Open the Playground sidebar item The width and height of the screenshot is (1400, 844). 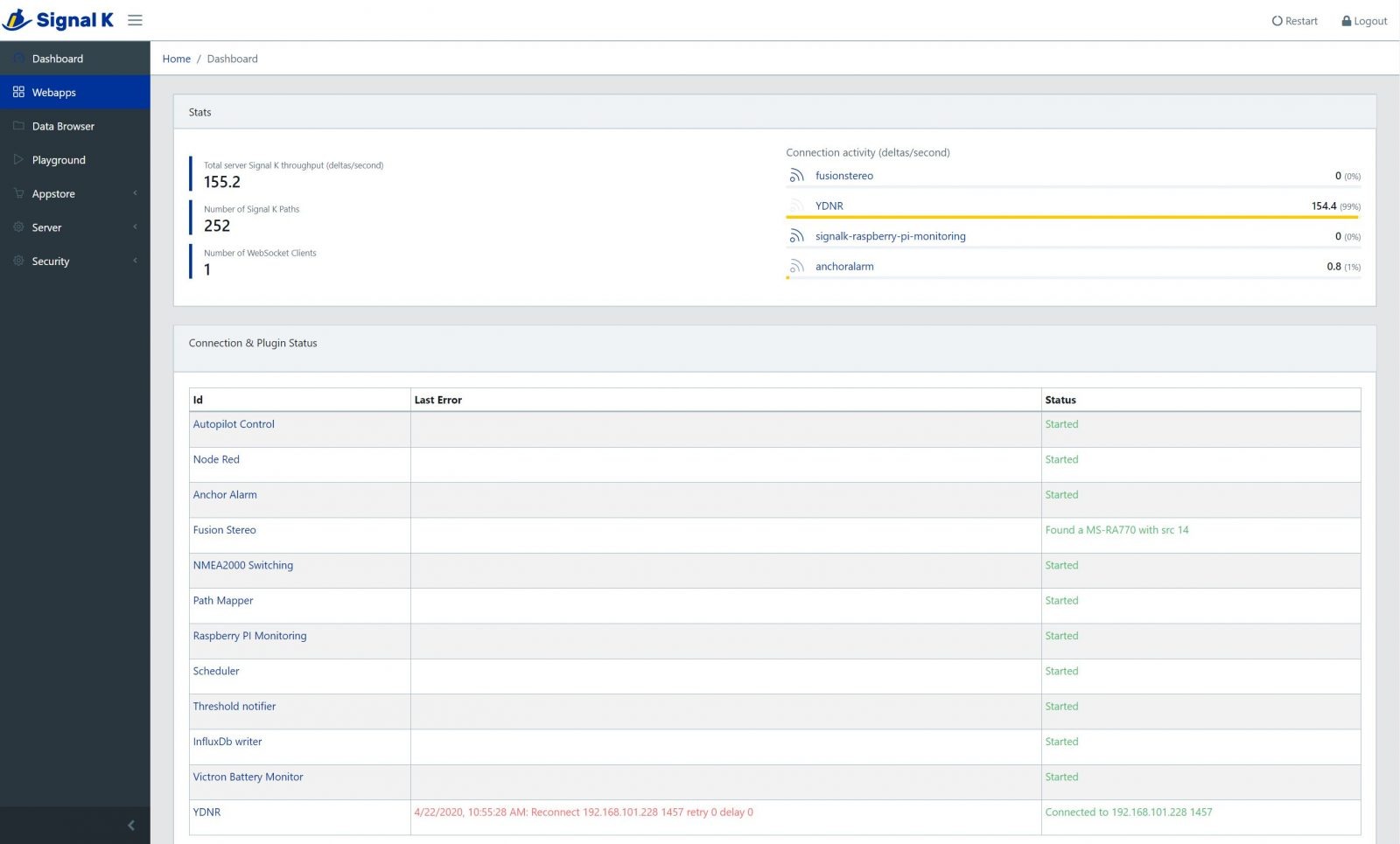point(75,160)
